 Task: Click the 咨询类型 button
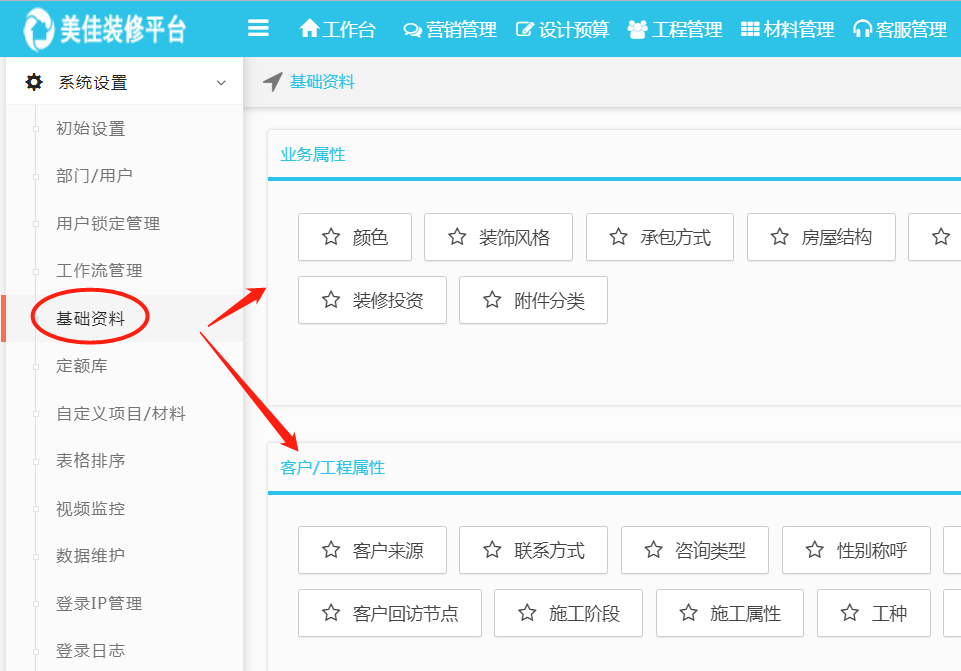pyautogui.click(x=694, y=550)
